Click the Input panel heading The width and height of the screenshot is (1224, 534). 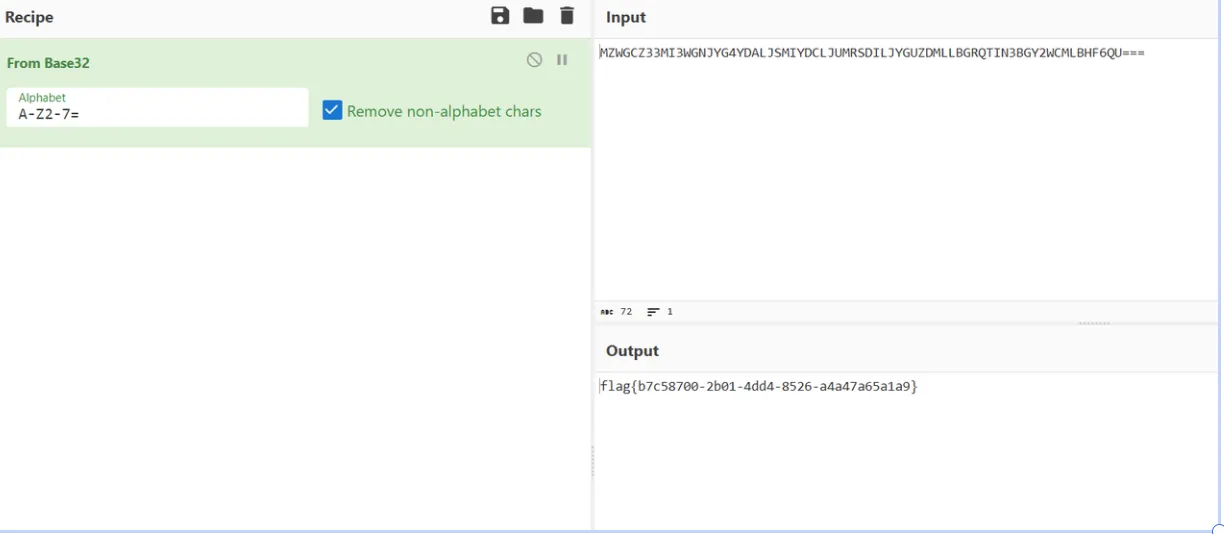coord(626,17)
